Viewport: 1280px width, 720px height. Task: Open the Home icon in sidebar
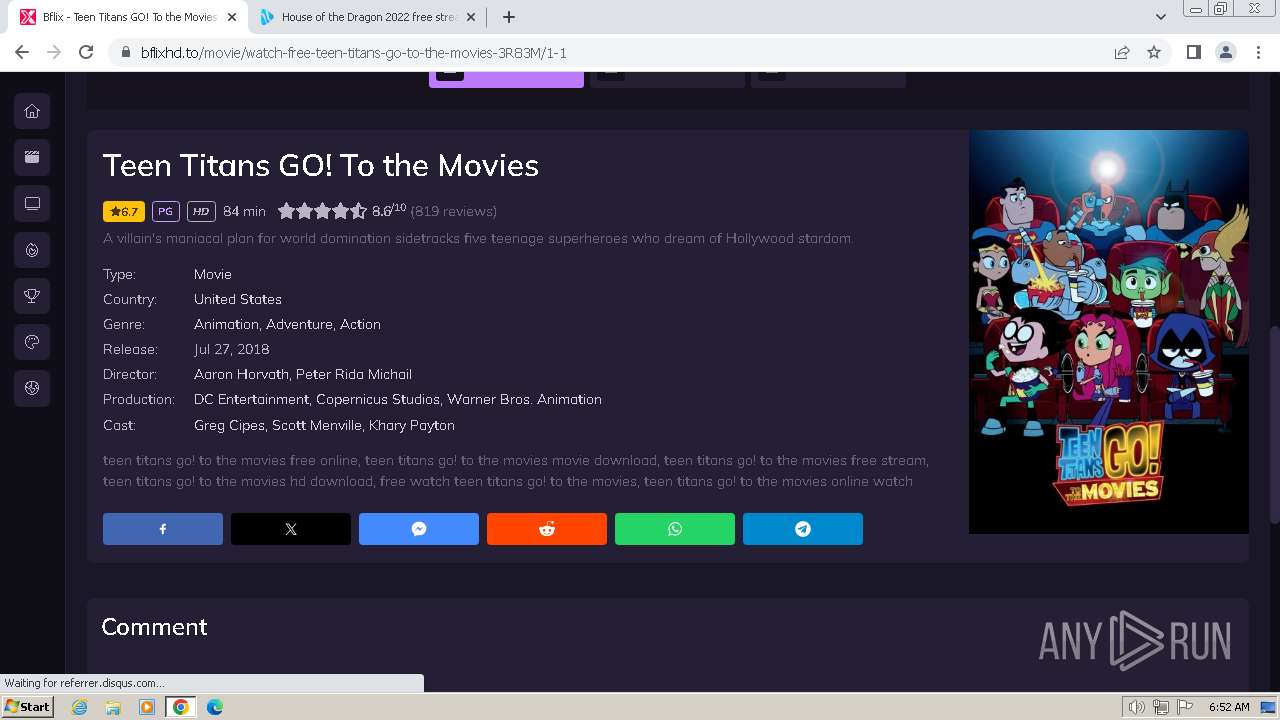click(32, 111)
